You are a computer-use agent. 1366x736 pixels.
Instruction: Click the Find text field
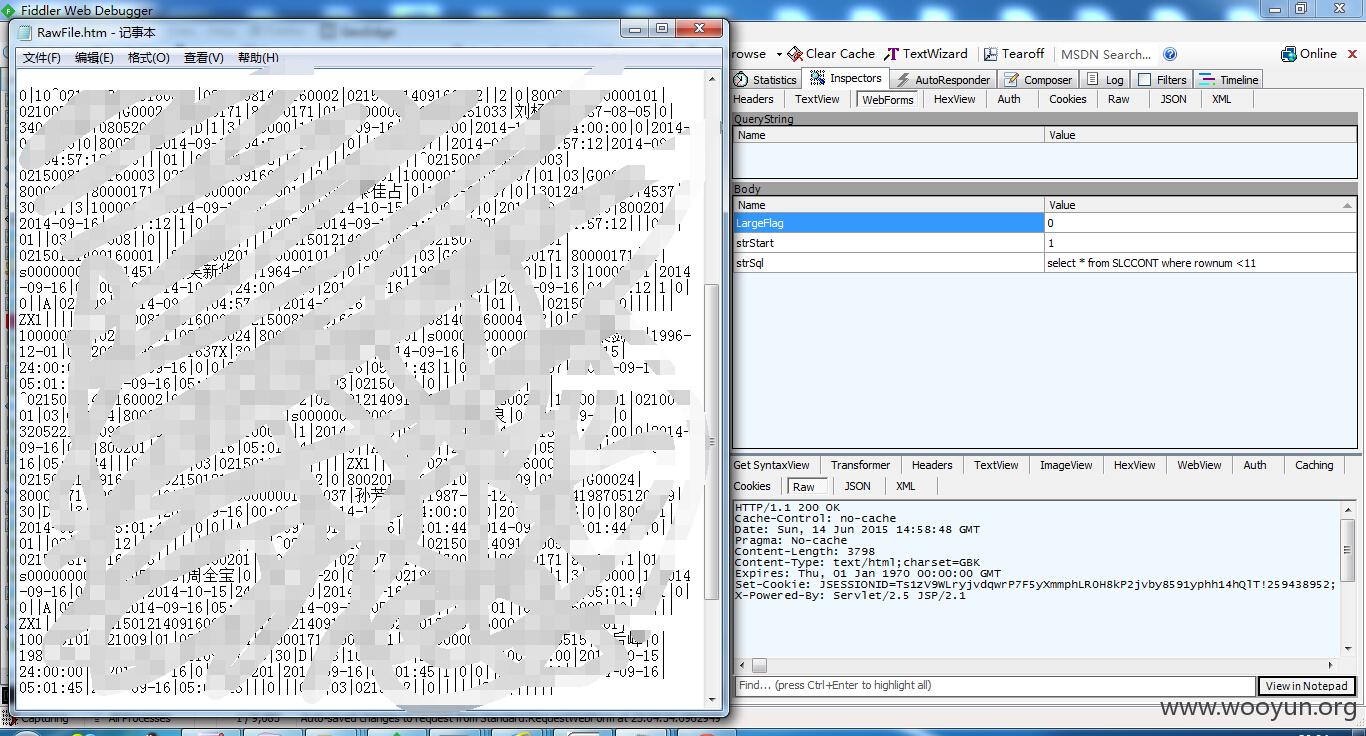[995, 685]
